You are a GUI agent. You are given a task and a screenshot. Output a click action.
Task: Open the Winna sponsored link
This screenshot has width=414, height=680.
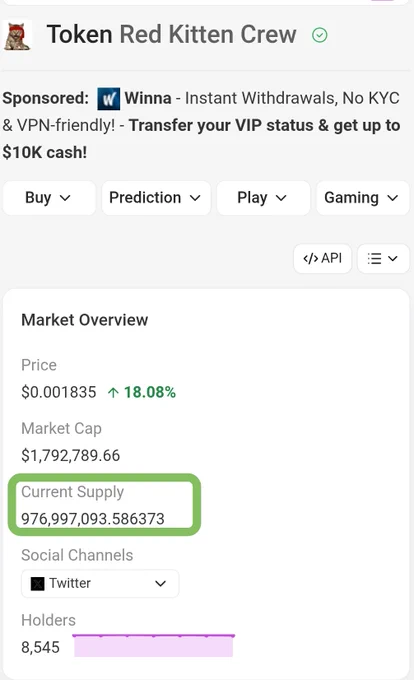coord(148,98)
